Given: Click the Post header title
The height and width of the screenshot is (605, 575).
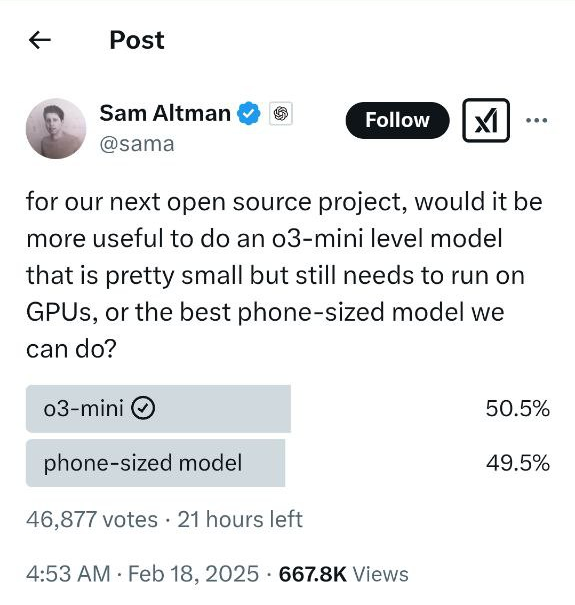Looking at the screenshot, I should [x=137, y=40].
